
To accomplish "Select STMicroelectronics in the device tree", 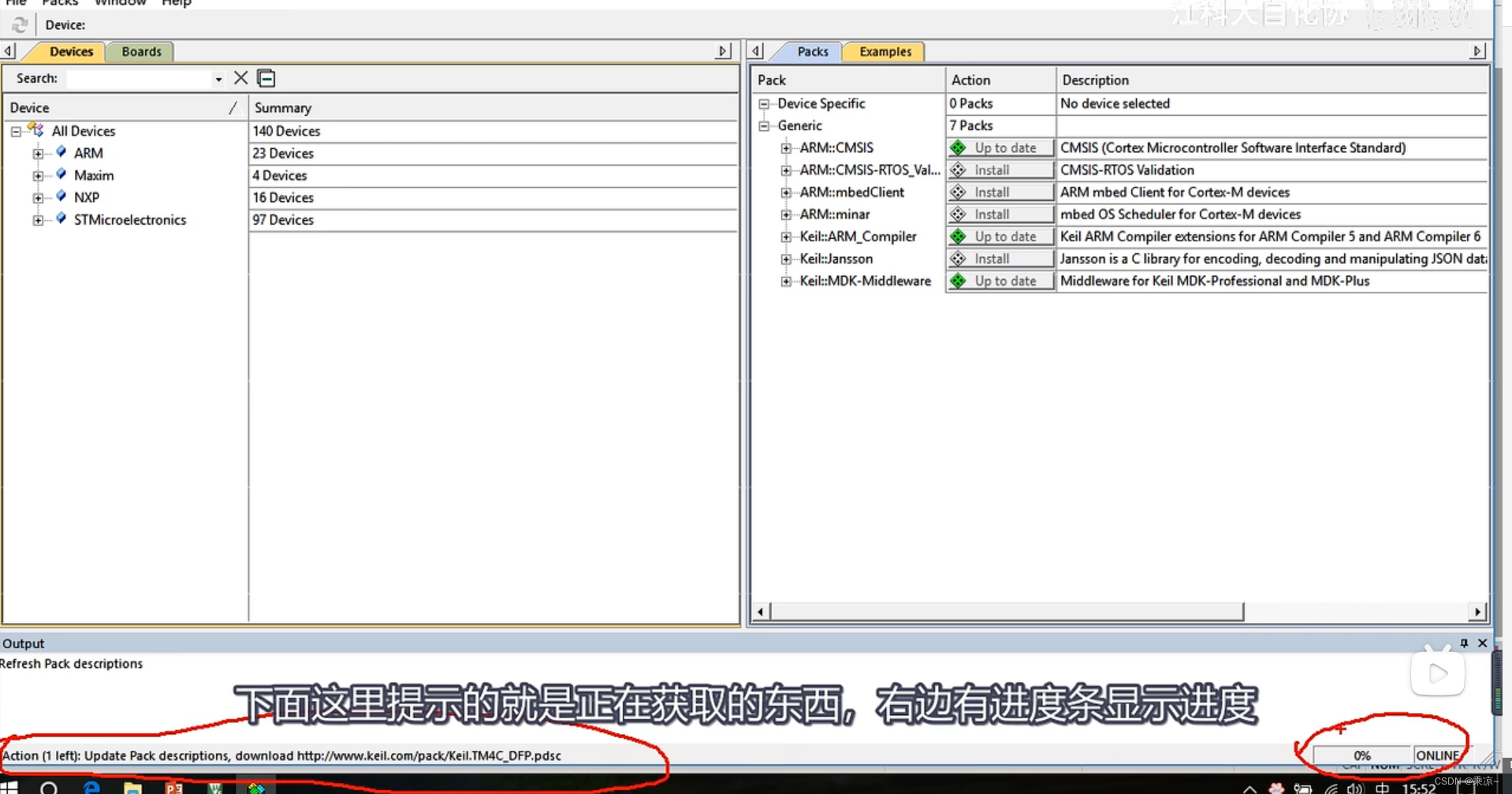I will (x=130, y=219).
